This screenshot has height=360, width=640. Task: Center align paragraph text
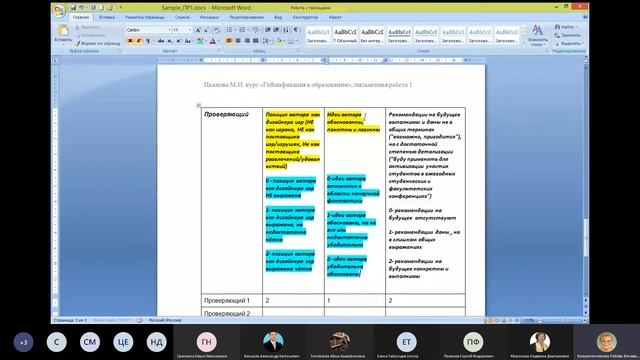coord(238,41)
